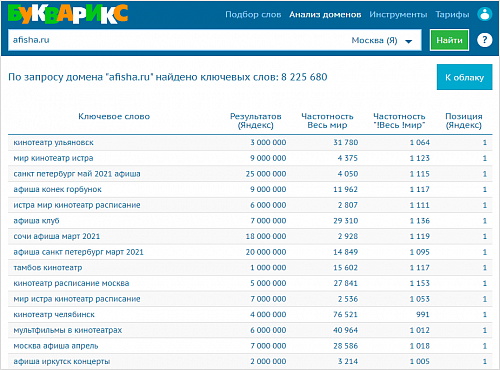Screen dimensions: 500x370
Task: Click the question mark help icon
Action: tap(485, 40)
